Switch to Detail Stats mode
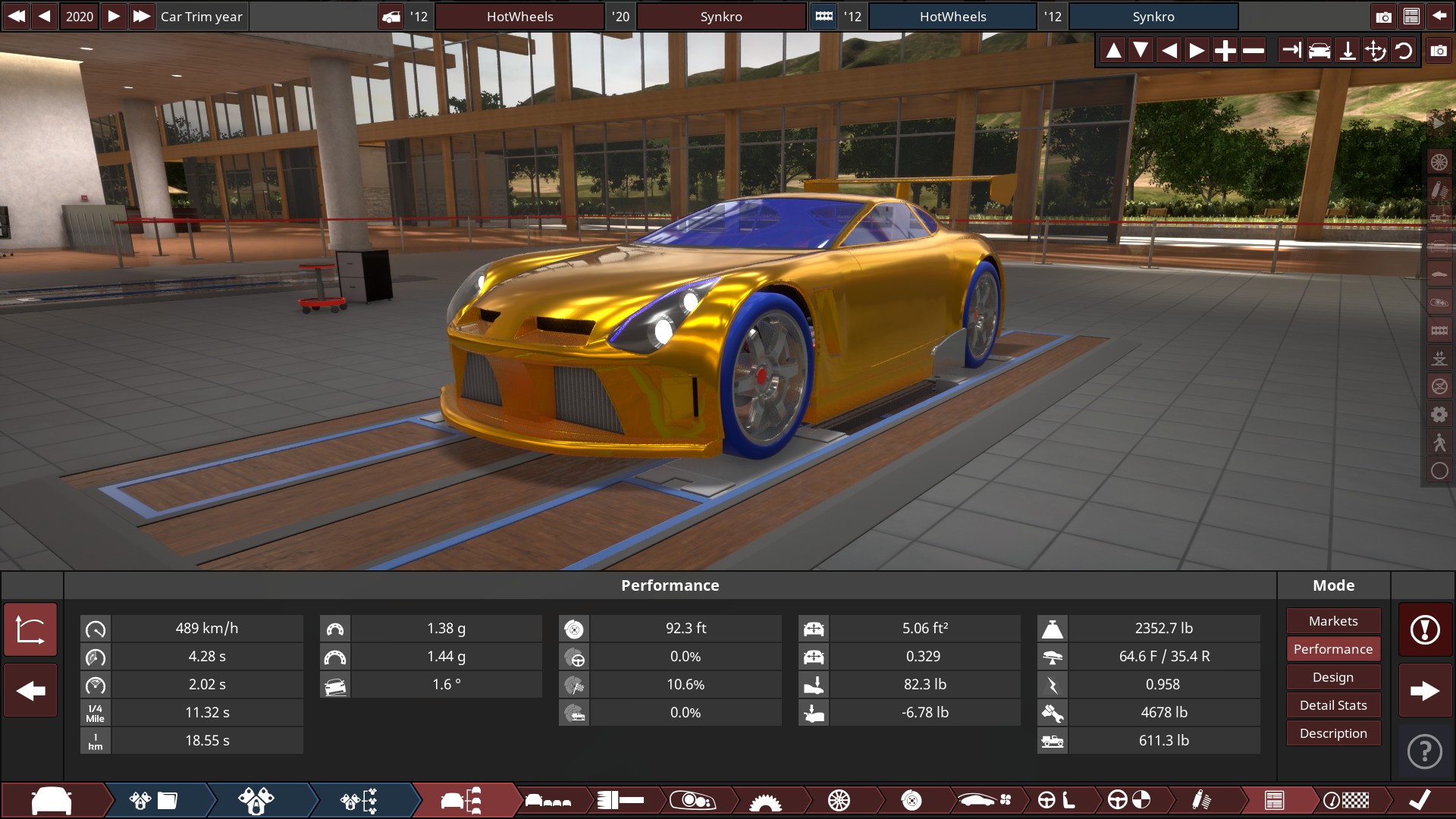1456x819 pixels. 1332,705
